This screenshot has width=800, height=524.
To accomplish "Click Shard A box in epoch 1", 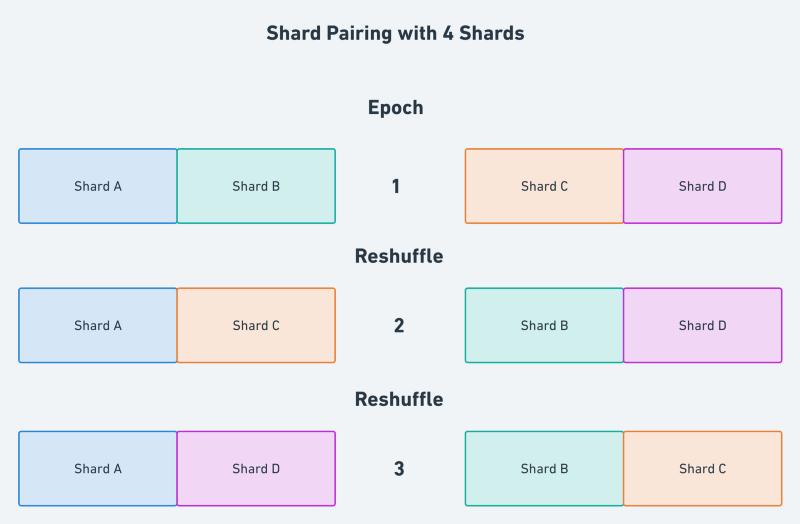I will click(x=98, y=186).
